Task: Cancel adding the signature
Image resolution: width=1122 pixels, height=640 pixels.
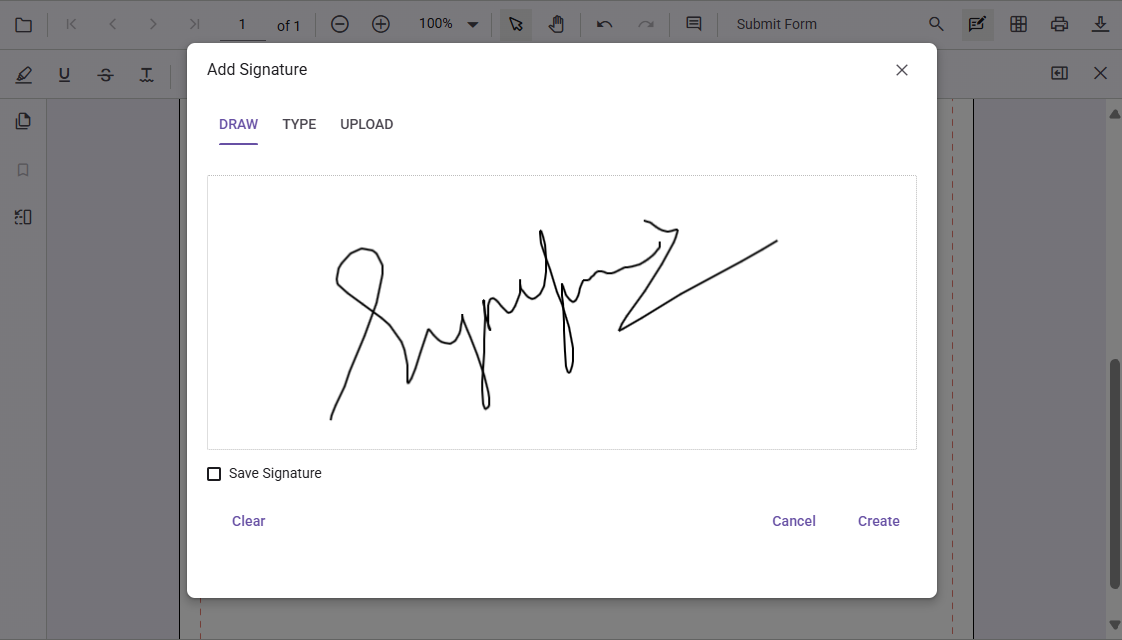Action: (x=793, y=521)
